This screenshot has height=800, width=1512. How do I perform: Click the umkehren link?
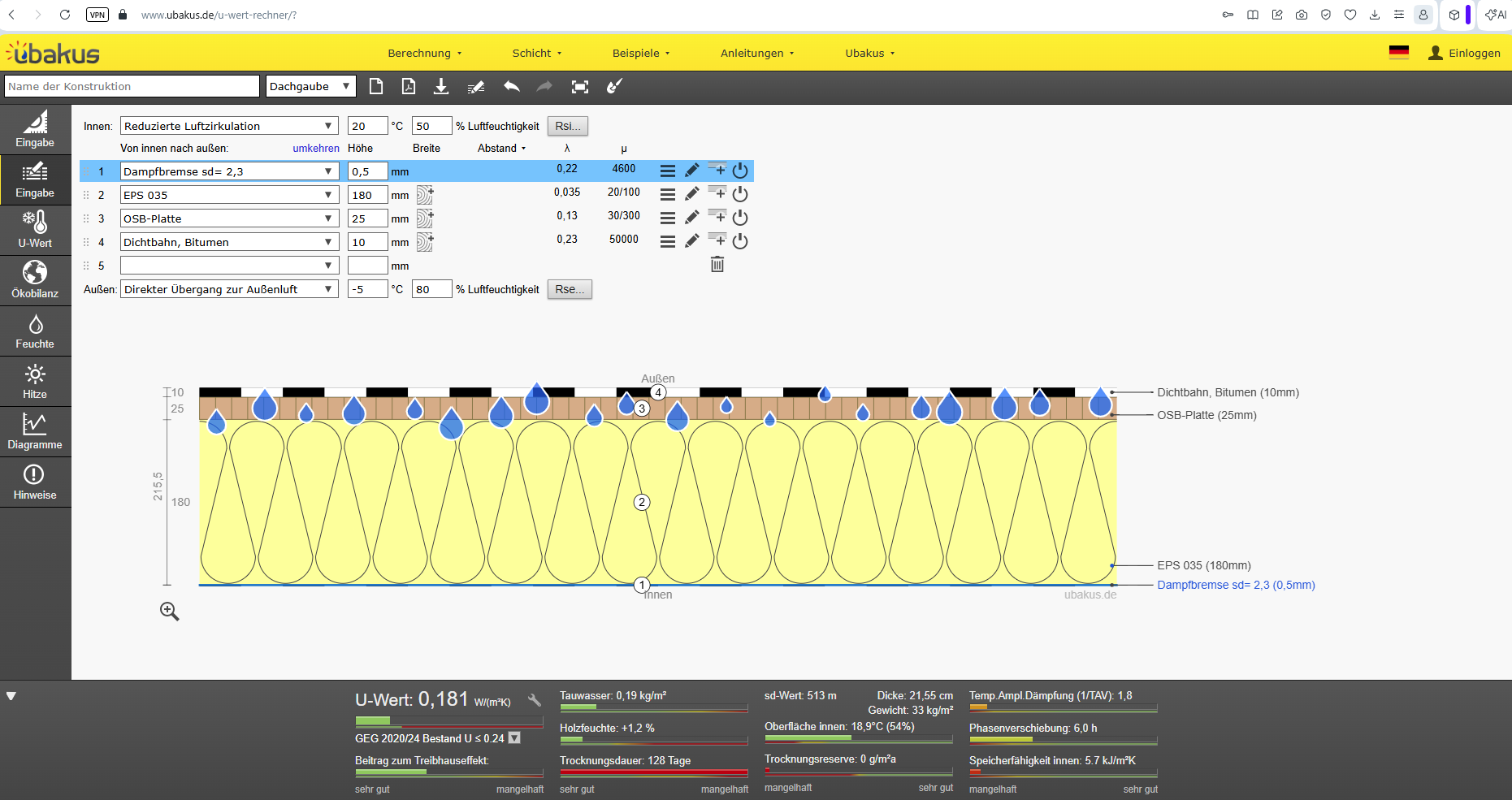tap(316, 149)
